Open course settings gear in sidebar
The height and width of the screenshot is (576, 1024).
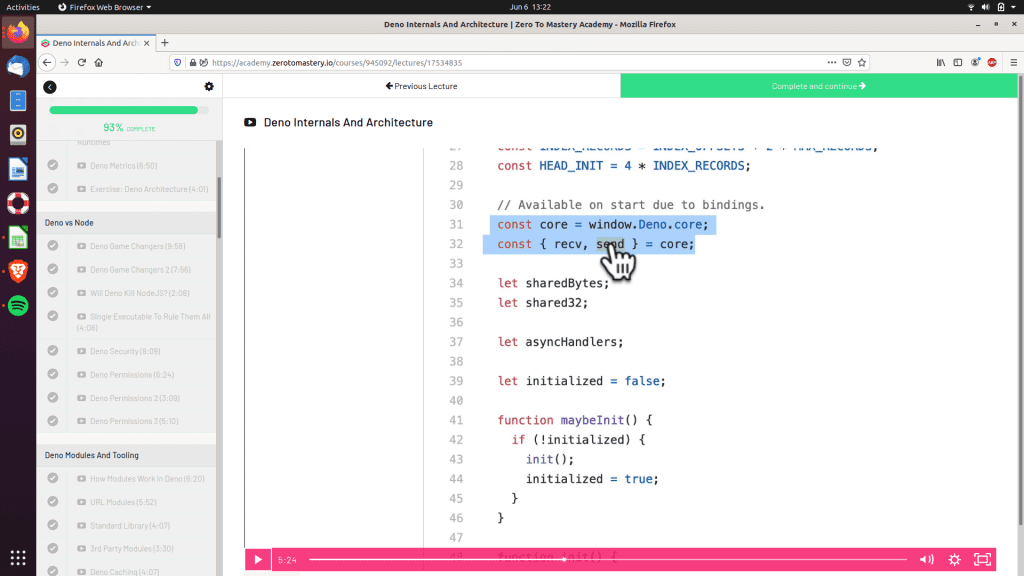pyautogui.click(x=209, y=86)
